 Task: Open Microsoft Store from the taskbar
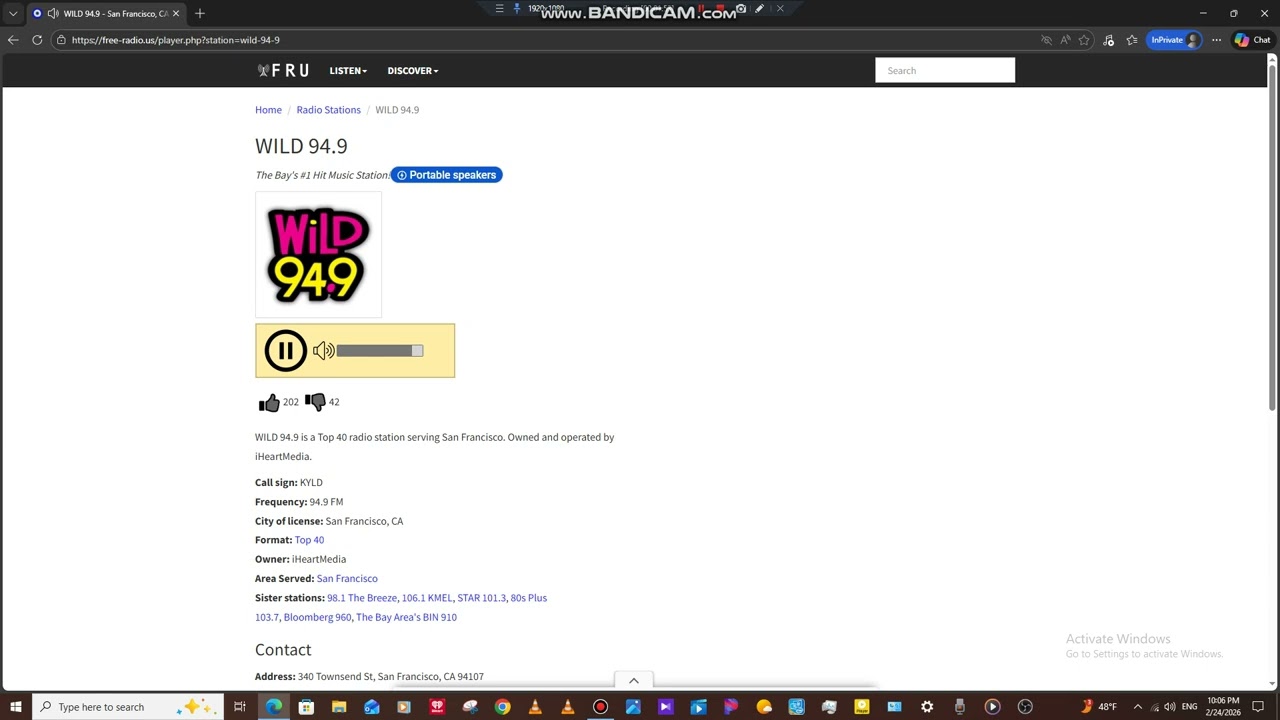pyautogui.click(x=306, y=707)
